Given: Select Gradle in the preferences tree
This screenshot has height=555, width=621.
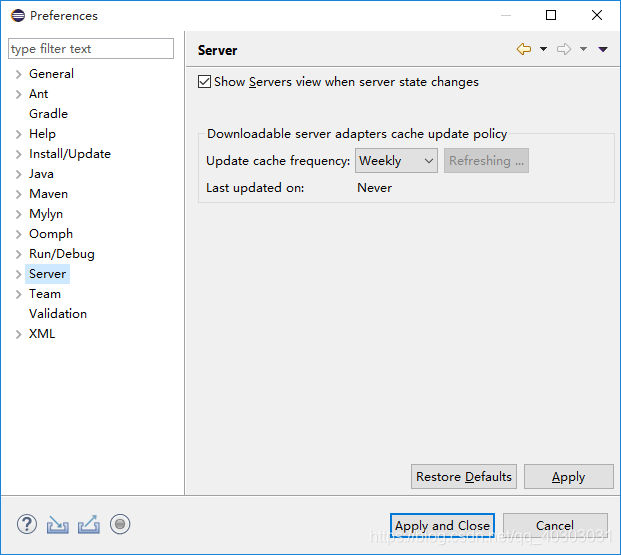Looking at the screenshot, I should click(x=48, y=114).
